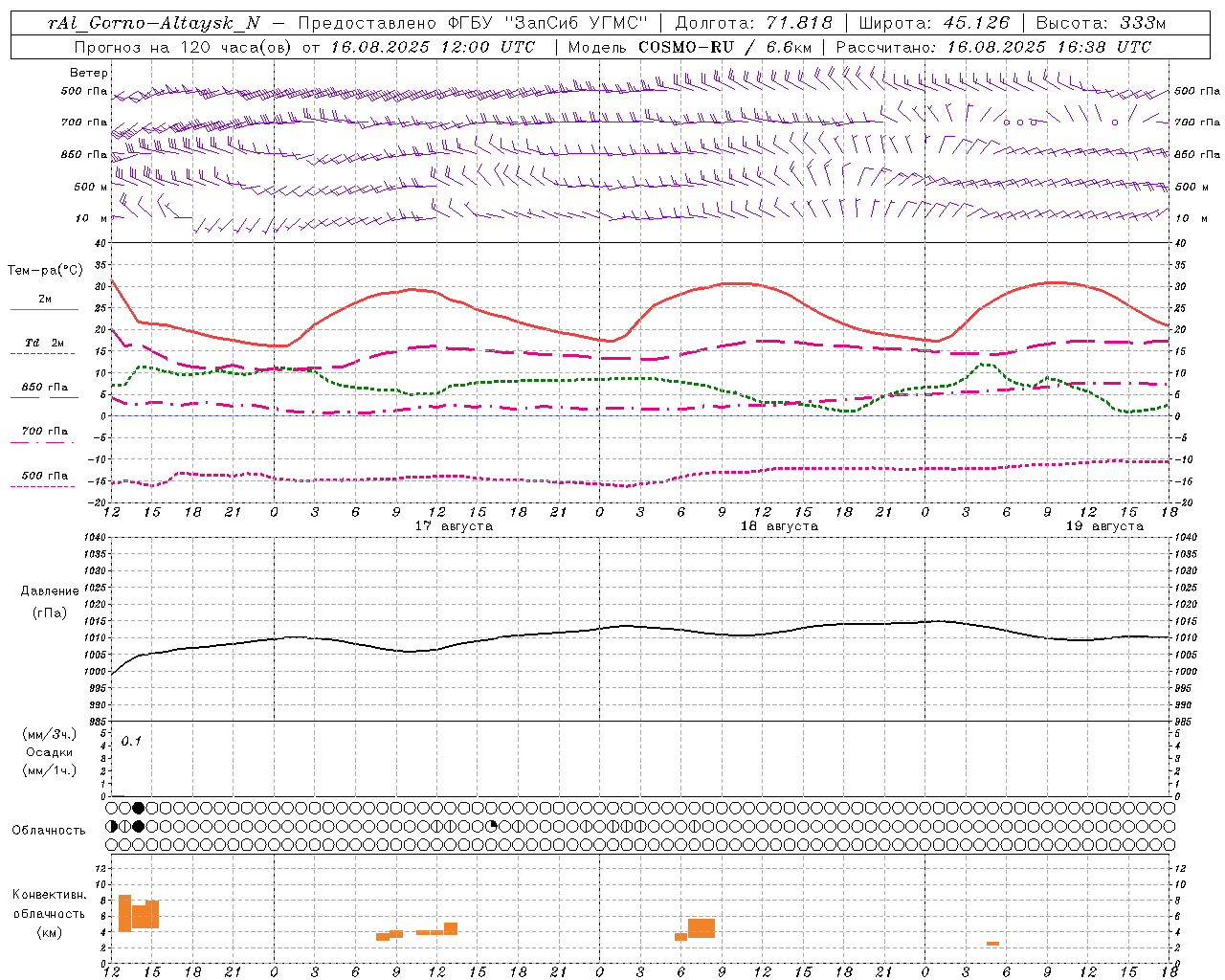Screen dimensions: 1225x980
Task: Click the Ветер panel label
Action: click(x=89, y=73)
